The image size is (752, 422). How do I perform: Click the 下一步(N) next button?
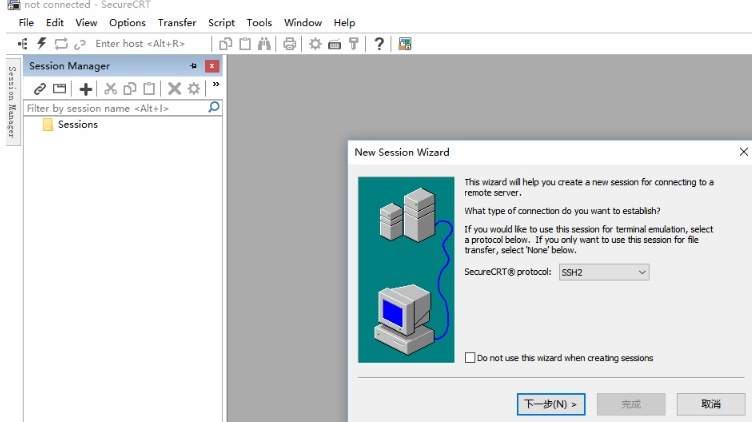pos(551,404)
